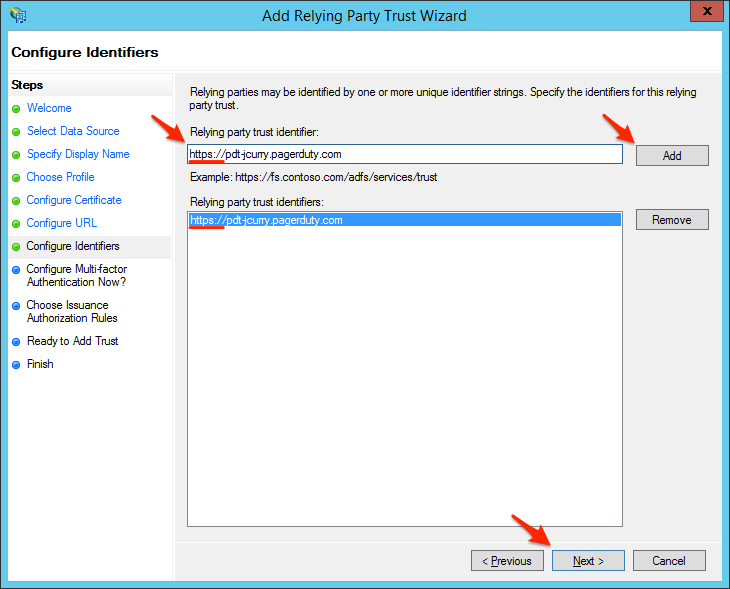Cancel the relying party trust wizard
Image resolution: width=730 pixels, height=589 pixels.
click(x=669, y=561)
